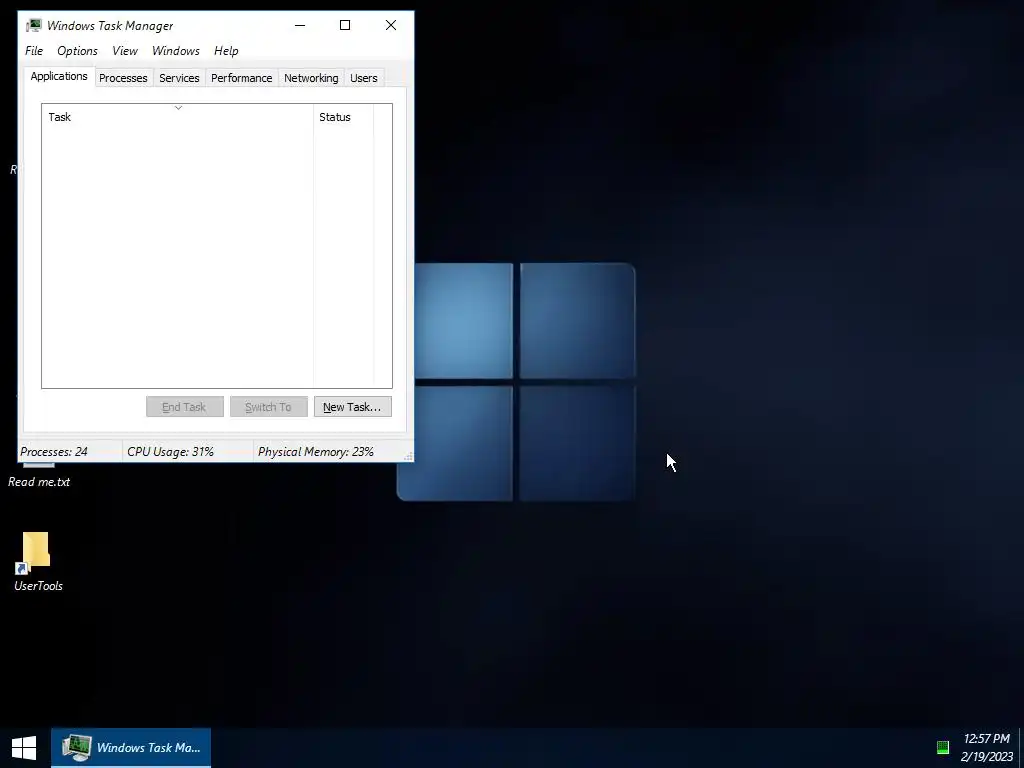The width and height of the screenshot is (1024, 768).
Task: Click the New Task... button
Action: tap(353, 407)
